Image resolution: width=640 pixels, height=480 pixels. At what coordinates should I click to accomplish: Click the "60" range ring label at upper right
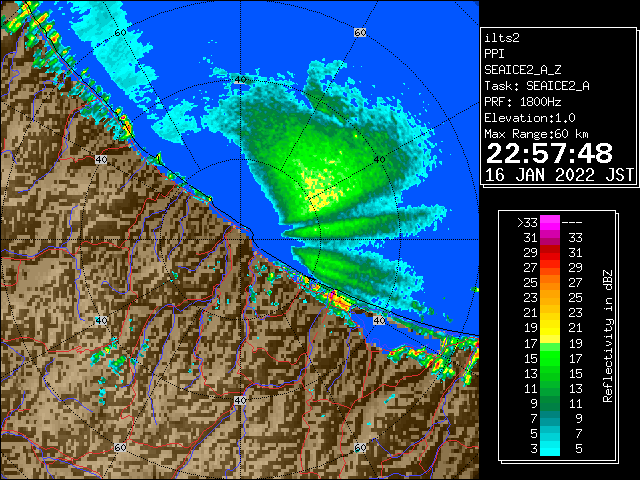coord(360,33)
